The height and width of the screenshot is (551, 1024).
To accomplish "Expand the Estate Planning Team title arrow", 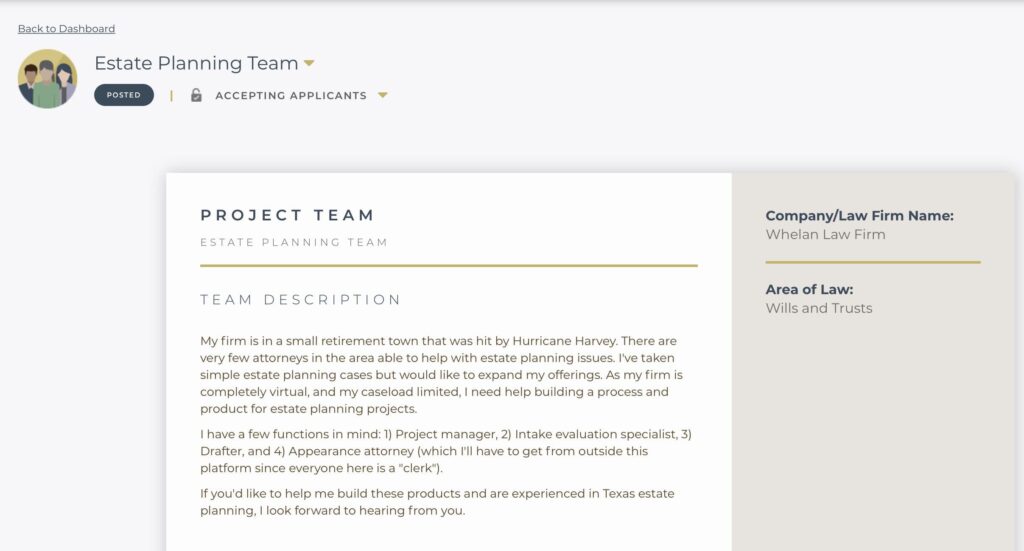I will 309,63.
